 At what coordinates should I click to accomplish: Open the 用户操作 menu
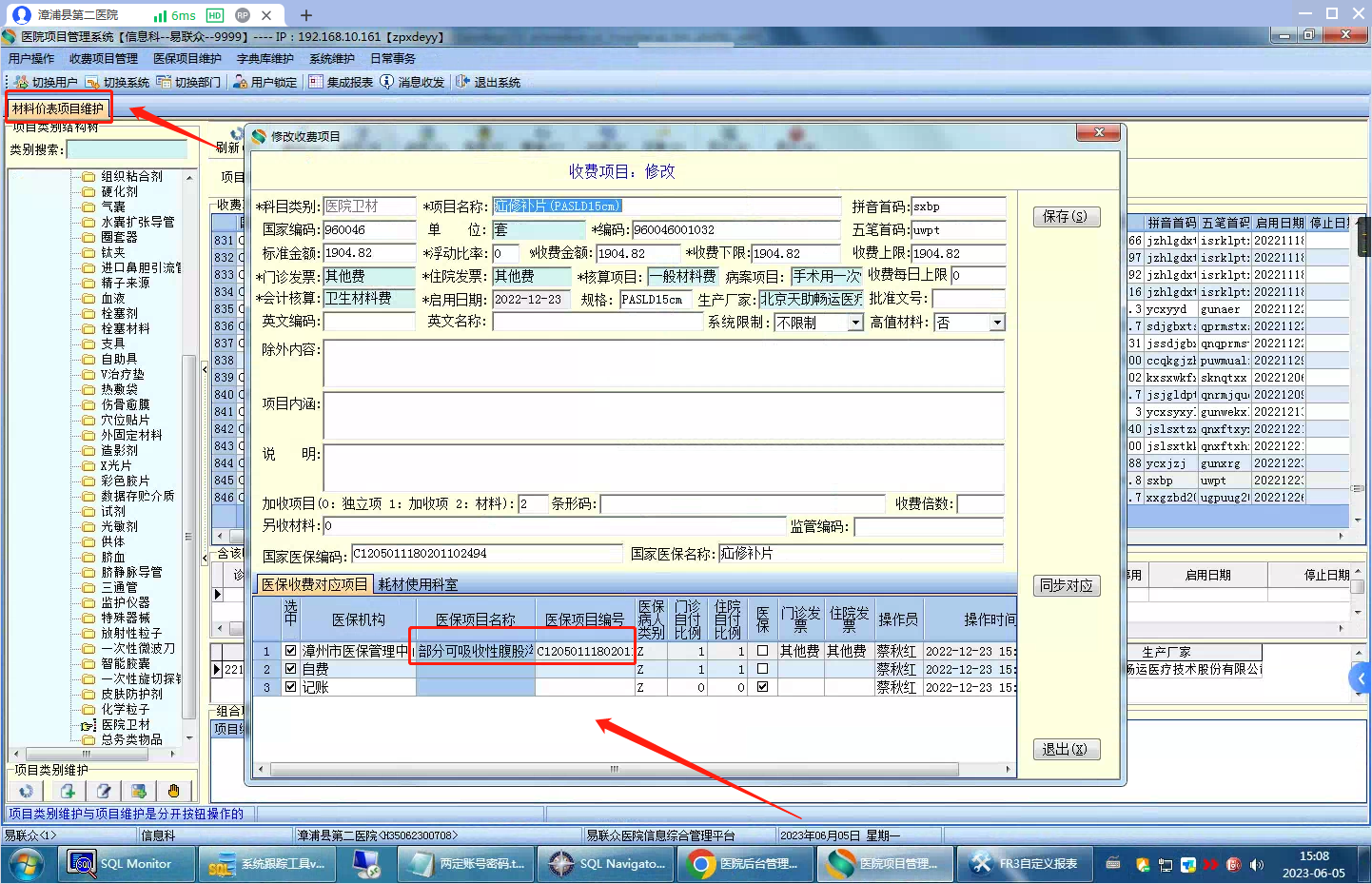31,59
